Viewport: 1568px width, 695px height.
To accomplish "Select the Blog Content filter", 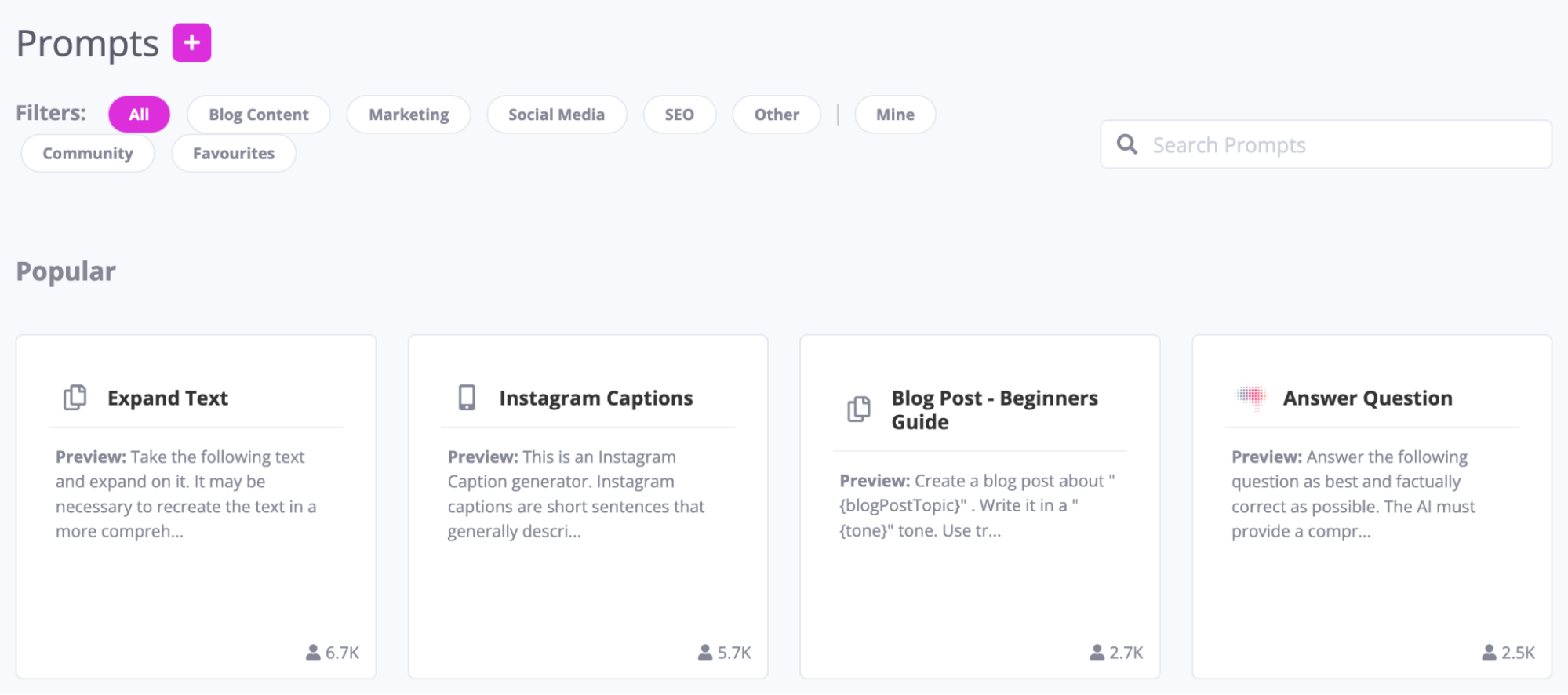I will coord(258,114).
